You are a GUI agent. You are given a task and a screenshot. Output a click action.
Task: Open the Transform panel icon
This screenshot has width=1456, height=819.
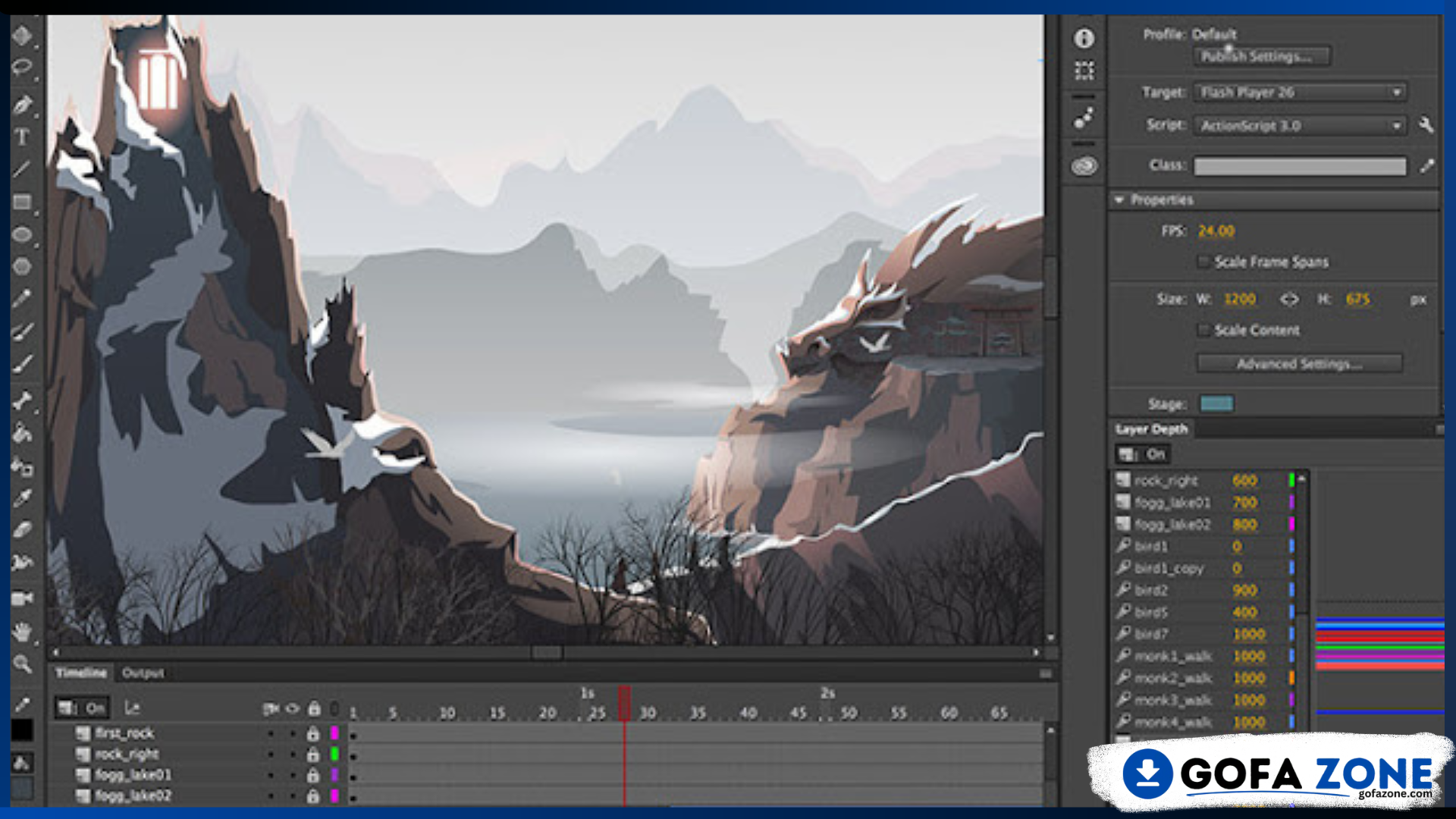click(x=1084, y=71)
